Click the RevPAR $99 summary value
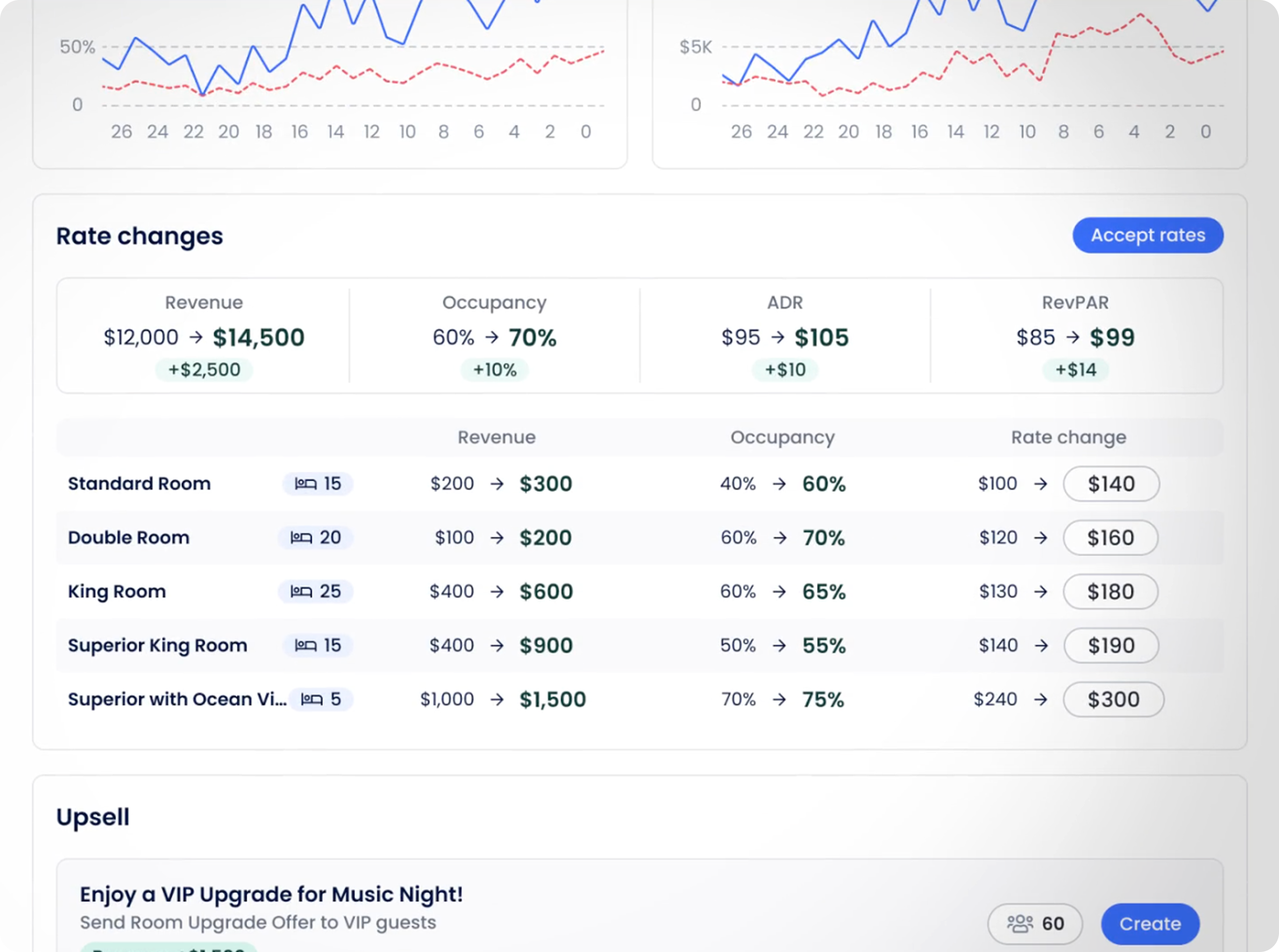Image resolution: width=1279 pixels, height=952 pixels. pyautogui.click(x=1111, y=337)
